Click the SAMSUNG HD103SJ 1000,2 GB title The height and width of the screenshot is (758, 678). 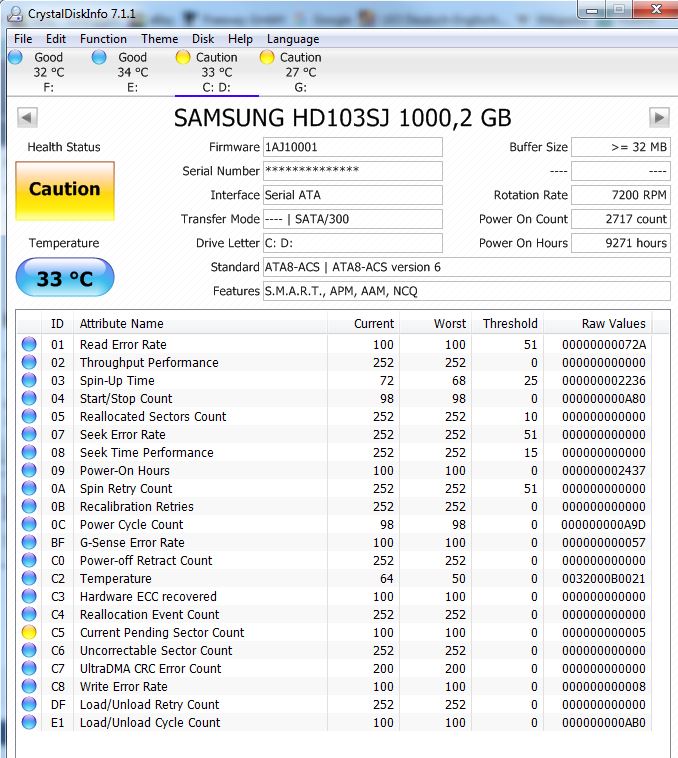(342, 118)
